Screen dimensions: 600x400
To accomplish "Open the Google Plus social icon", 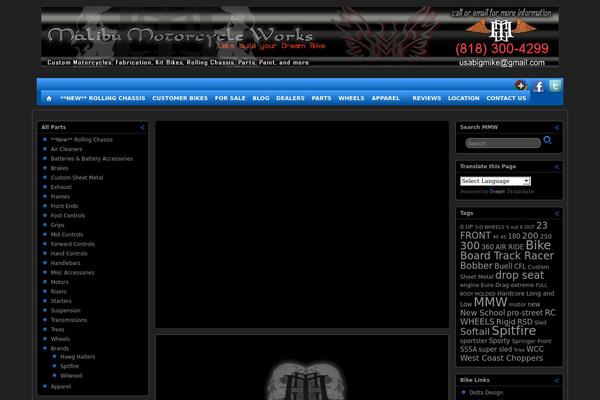I will pos(520,85).
